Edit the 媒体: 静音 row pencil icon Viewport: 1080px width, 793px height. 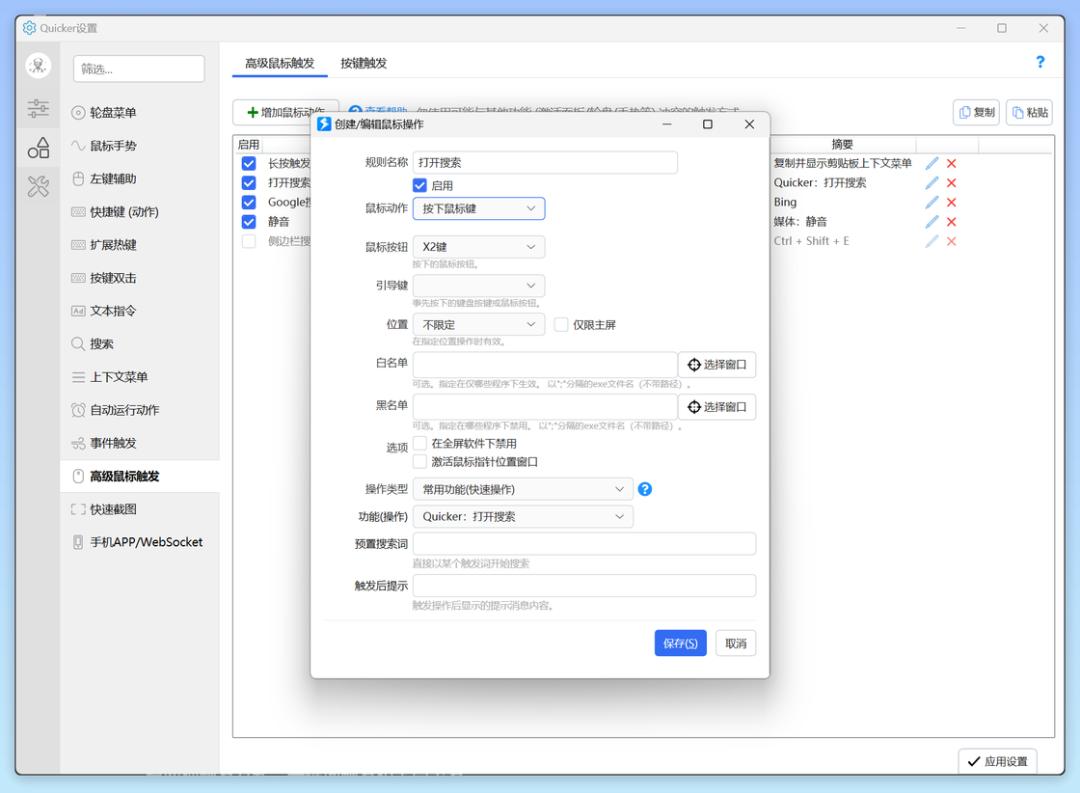point(931,221)
